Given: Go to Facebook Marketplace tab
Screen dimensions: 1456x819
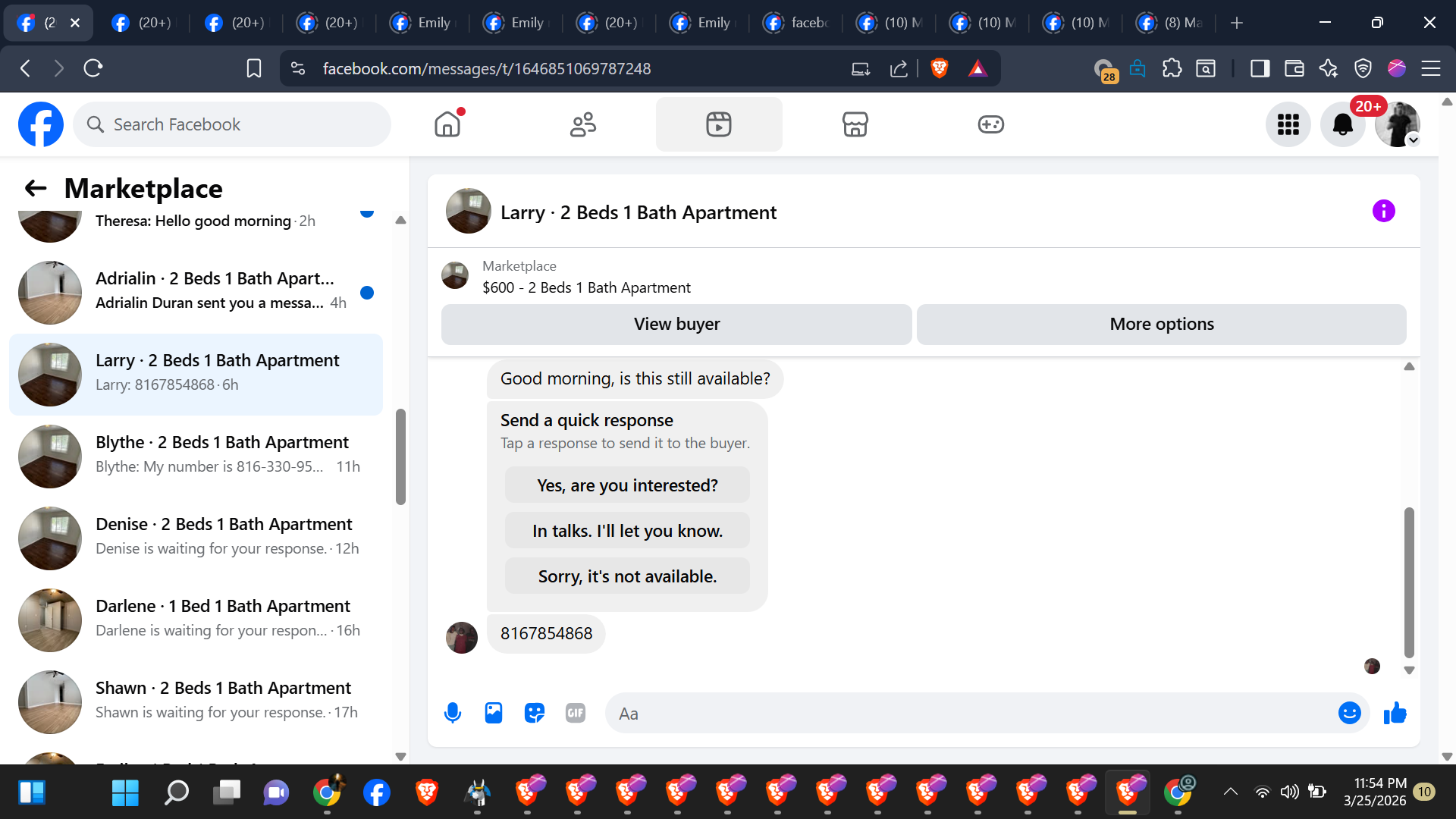Looking at the screenshot, I should (x=855, y=124).
